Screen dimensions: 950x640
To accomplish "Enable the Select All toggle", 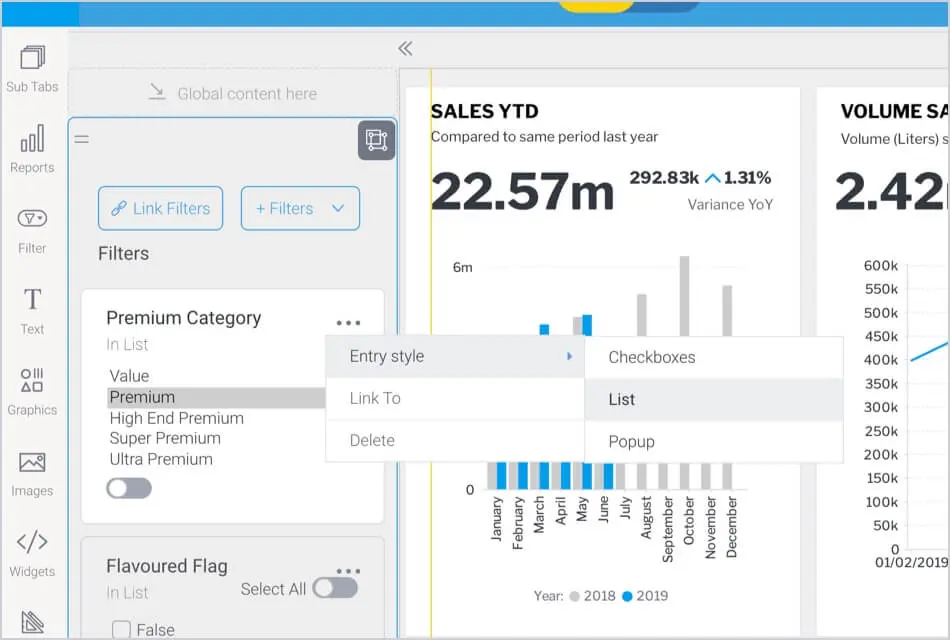I will coord(334,588).
